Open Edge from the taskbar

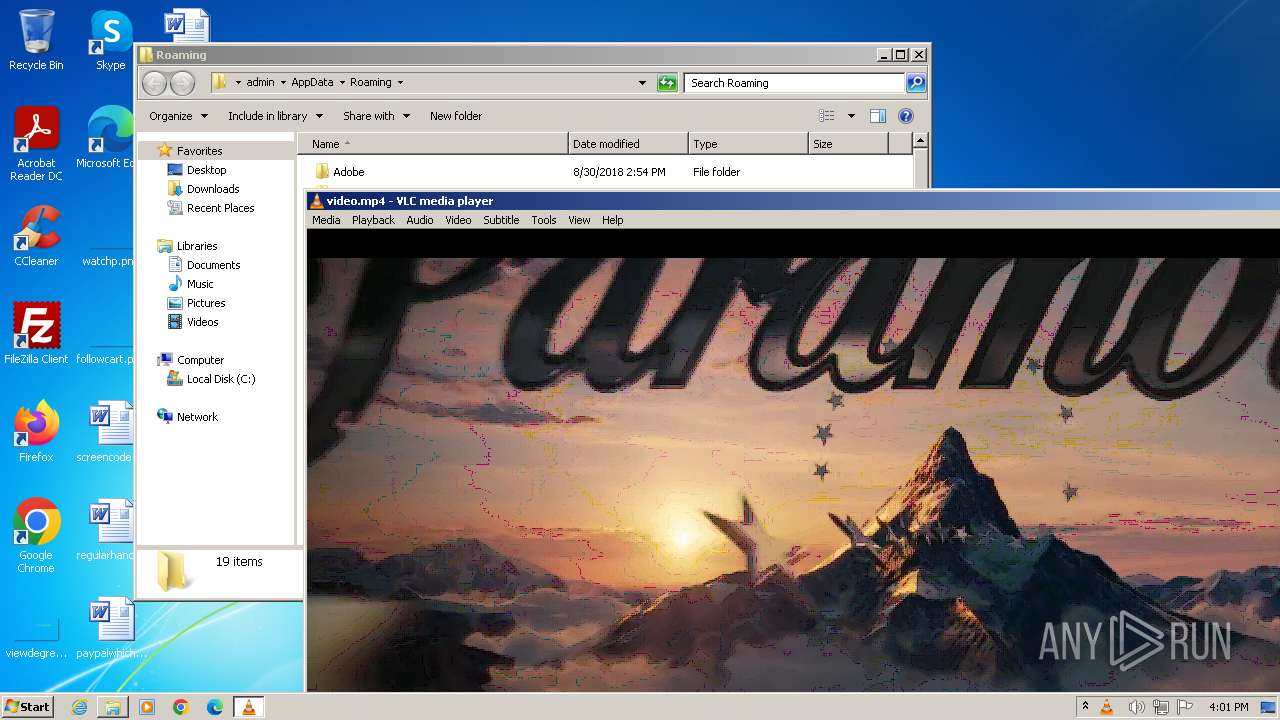215,707
